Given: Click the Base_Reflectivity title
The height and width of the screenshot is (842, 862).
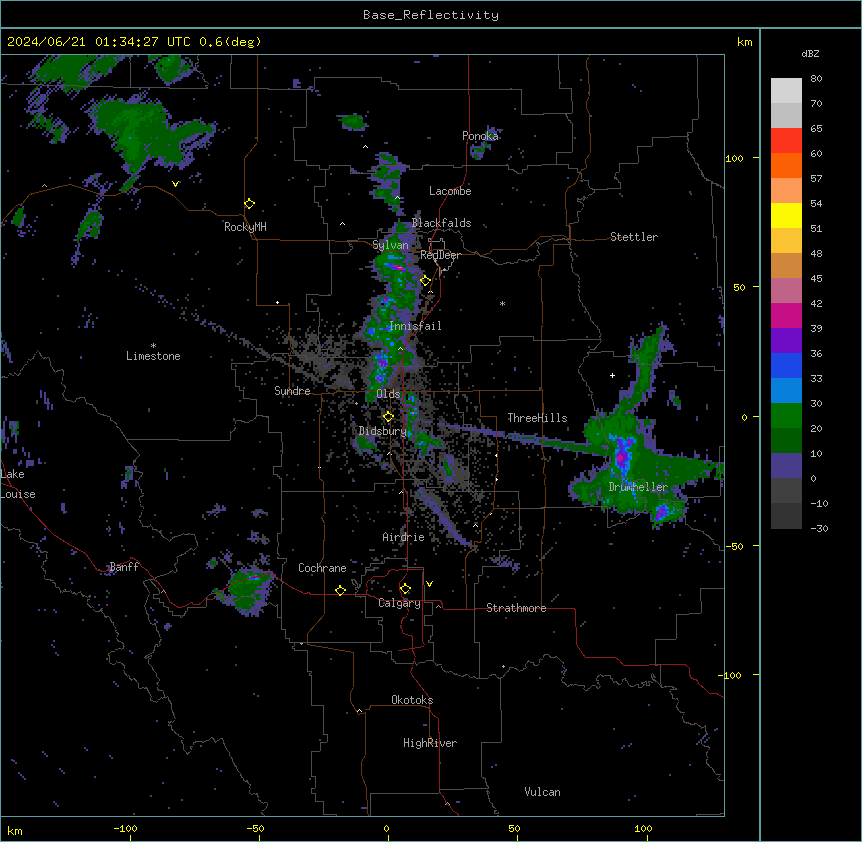Looking at the screenshot, I should click(x=431, y=15).
